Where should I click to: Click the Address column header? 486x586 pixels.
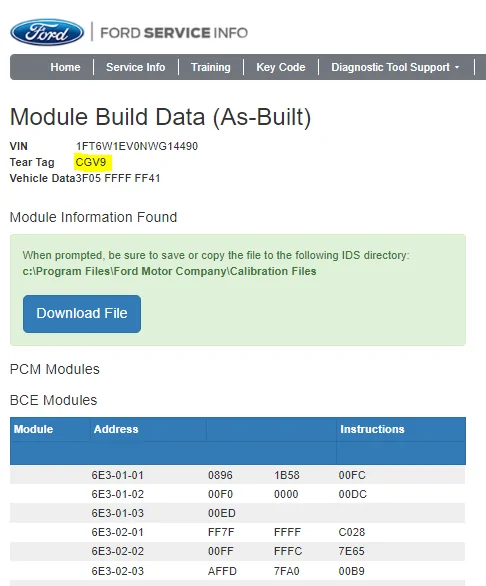(x=116, y=429)
